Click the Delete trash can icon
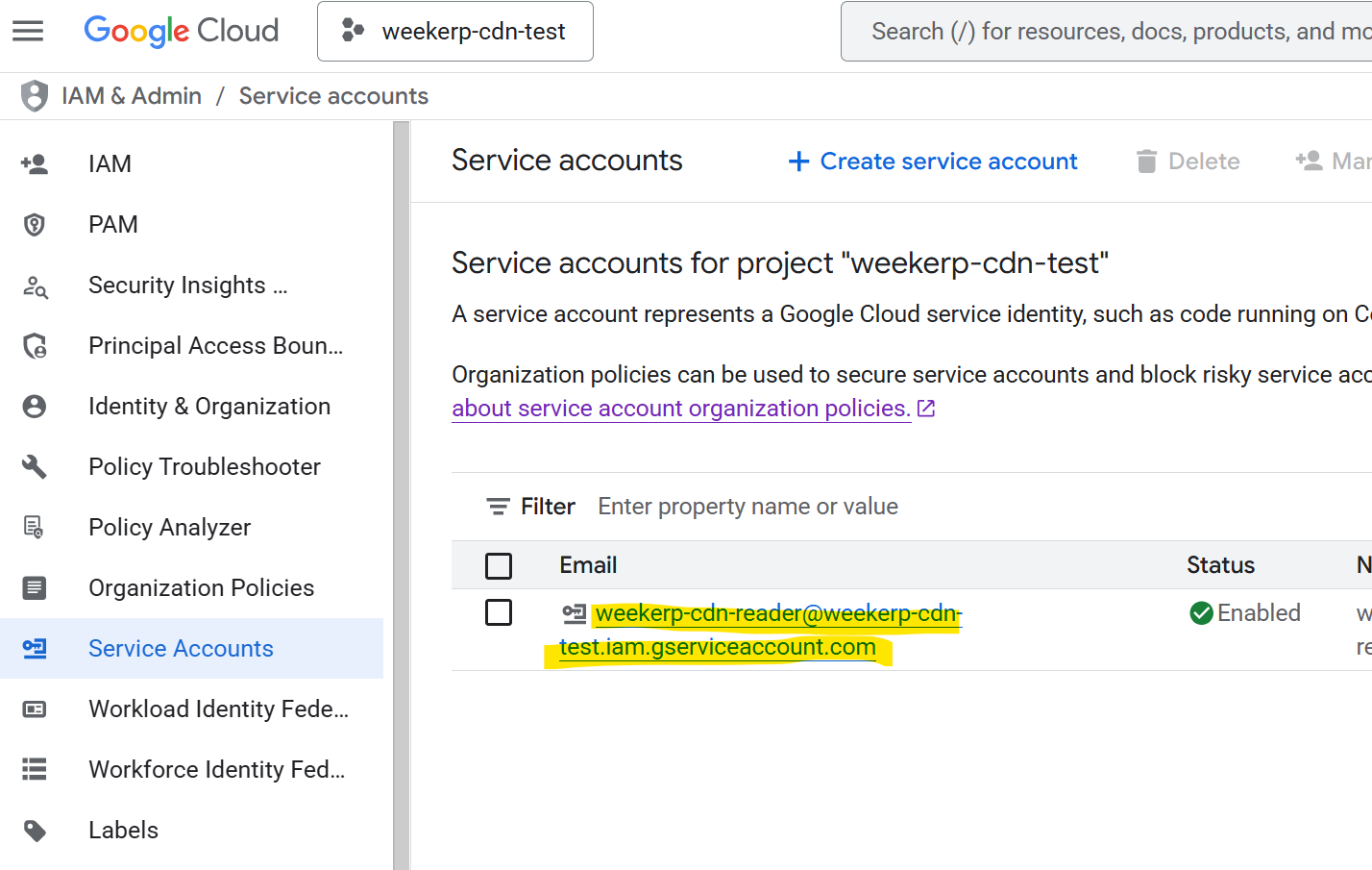1372x870 pixels. click(1146, 162)
